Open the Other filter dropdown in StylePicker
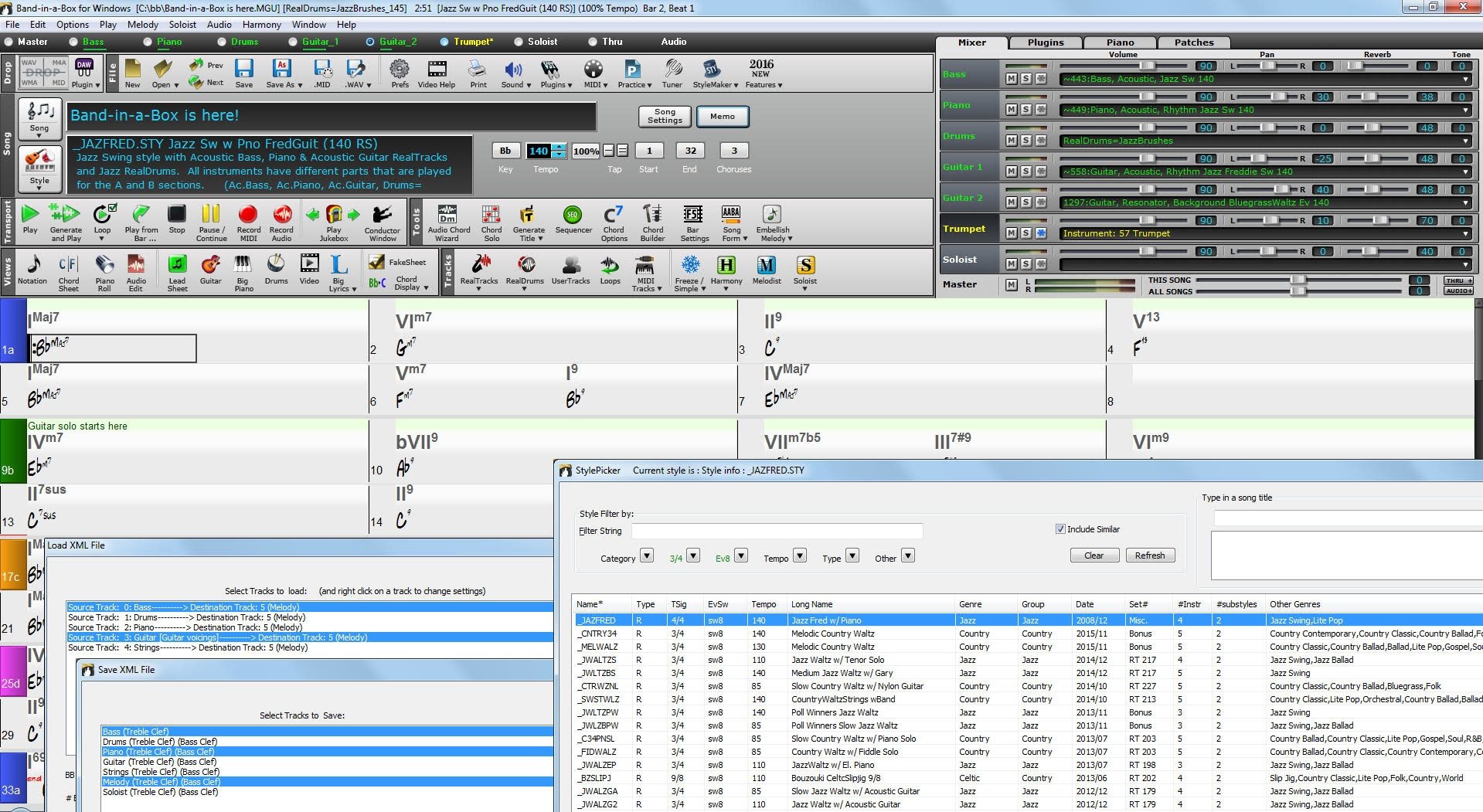1483x812 pixels. 908,555
